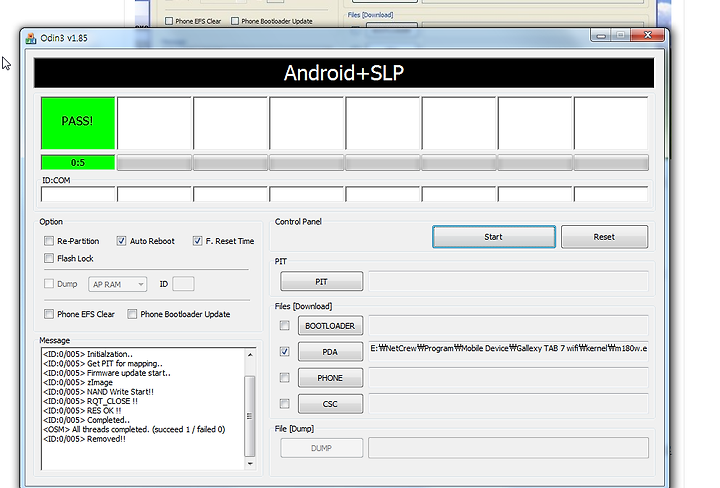Click the 'All threads completed' log line

pos(134,429)
